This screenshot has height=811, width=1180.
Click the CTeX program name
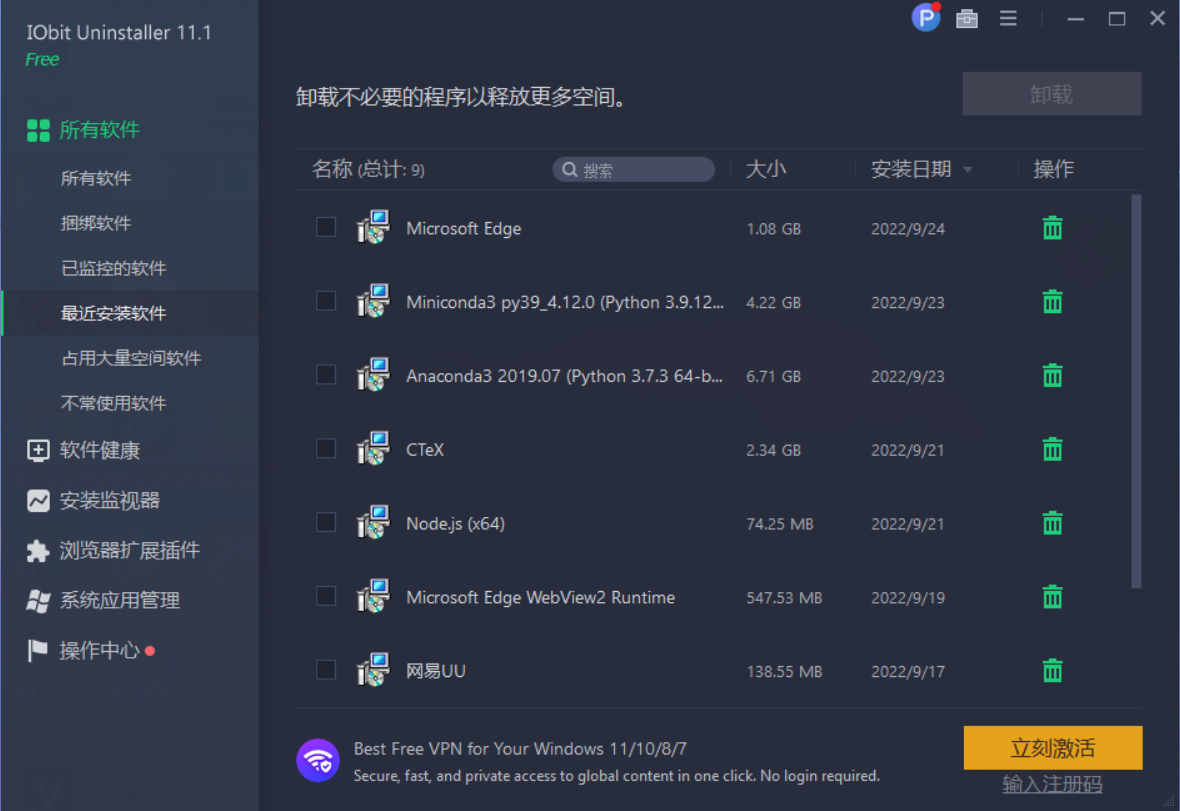coord(425,449)
